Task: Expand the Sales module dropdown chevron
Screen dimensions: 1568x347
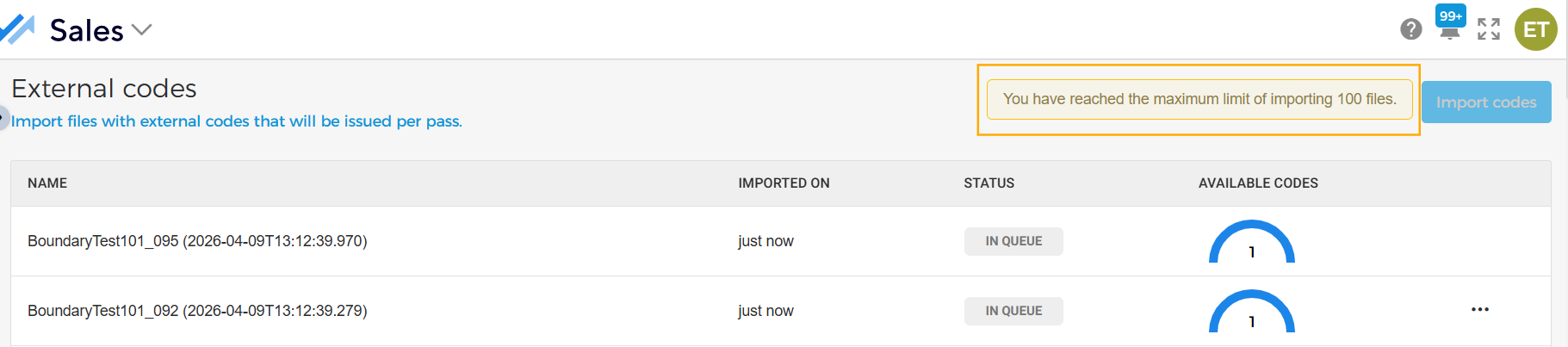Action: pos(141,30)
